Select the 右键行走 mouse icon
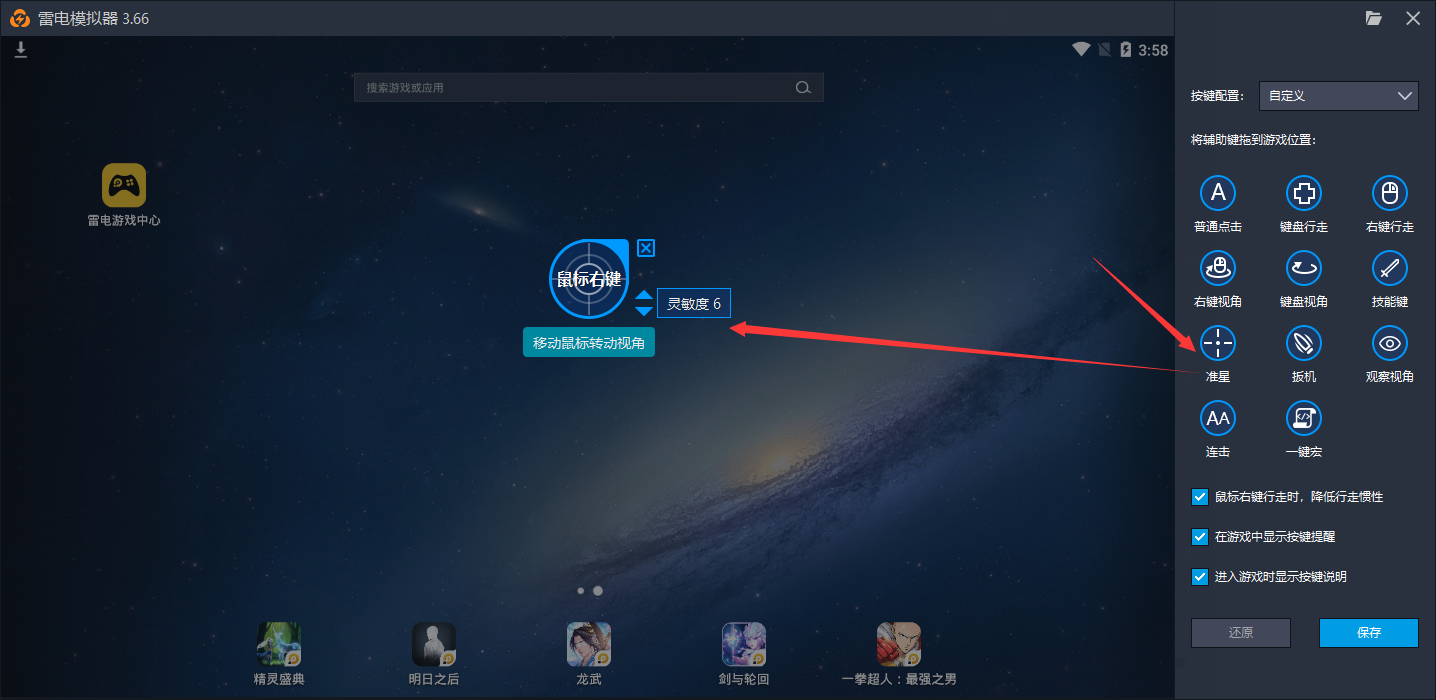 1390,193
